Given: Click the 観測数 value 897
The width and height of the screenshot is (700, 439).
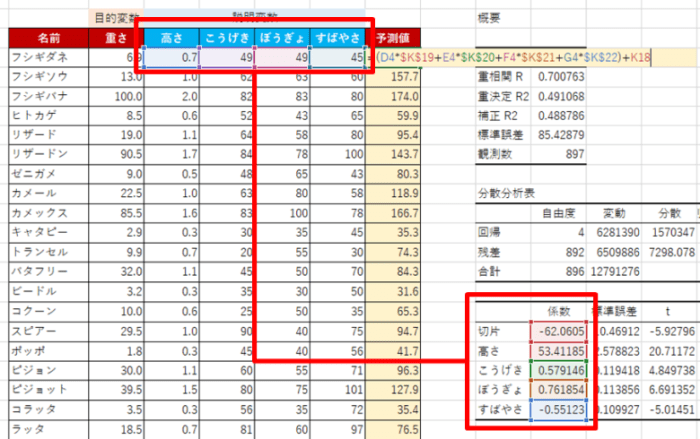Looking at the screenshot, I should pyautogui.click(x=558, y=154).
